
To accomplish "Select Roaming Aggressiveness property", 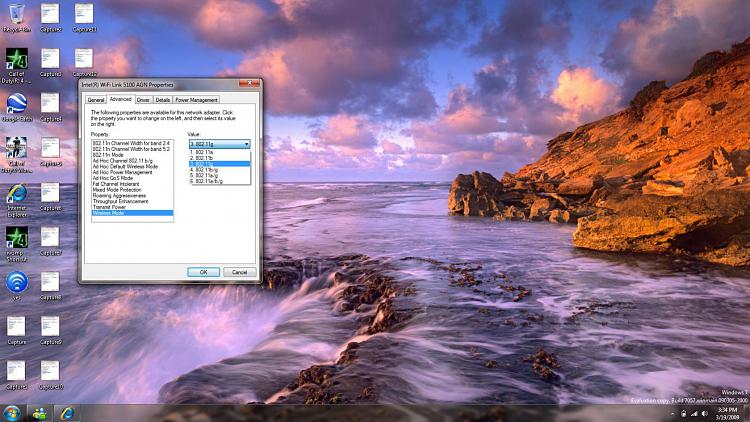I will [132, 196].
